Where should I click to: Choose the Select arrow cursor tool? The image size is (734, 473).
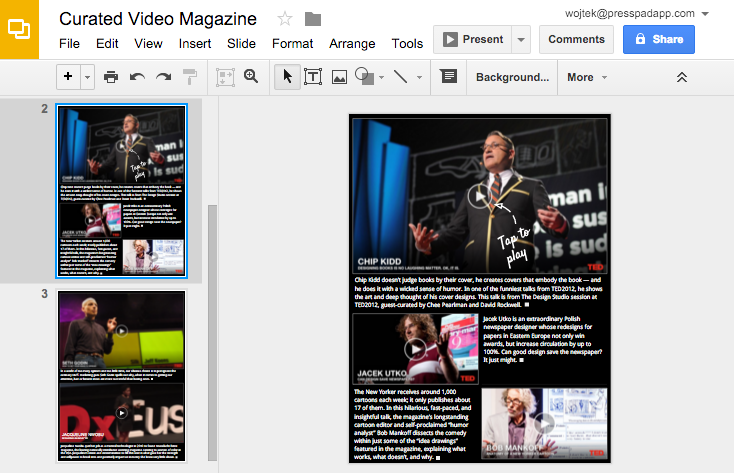287,77
